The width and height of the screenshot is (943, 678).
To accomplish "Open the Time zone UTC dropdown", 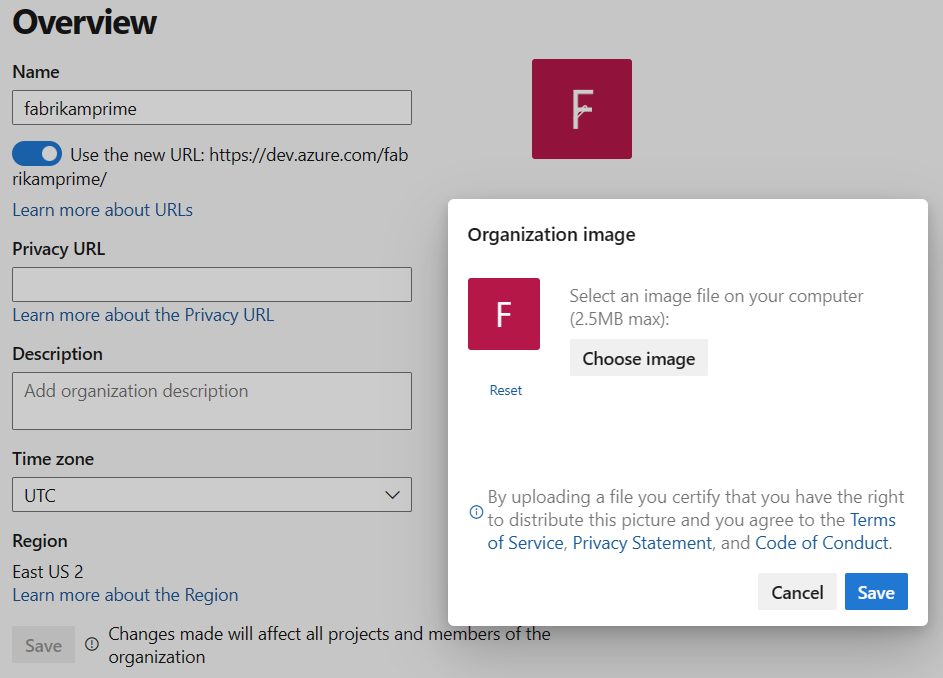I will point(211,495).
